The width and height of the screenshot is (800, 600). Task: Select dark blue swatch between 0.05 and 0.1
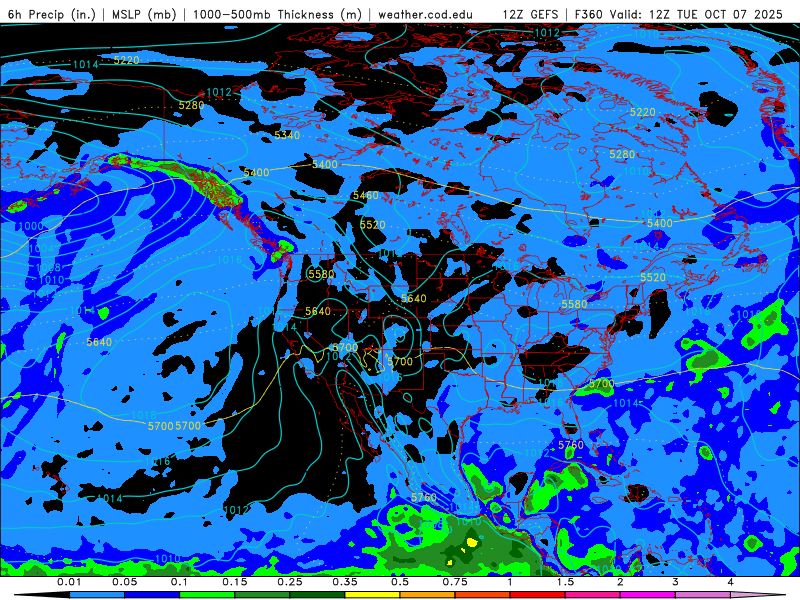(x=152, y=595)
